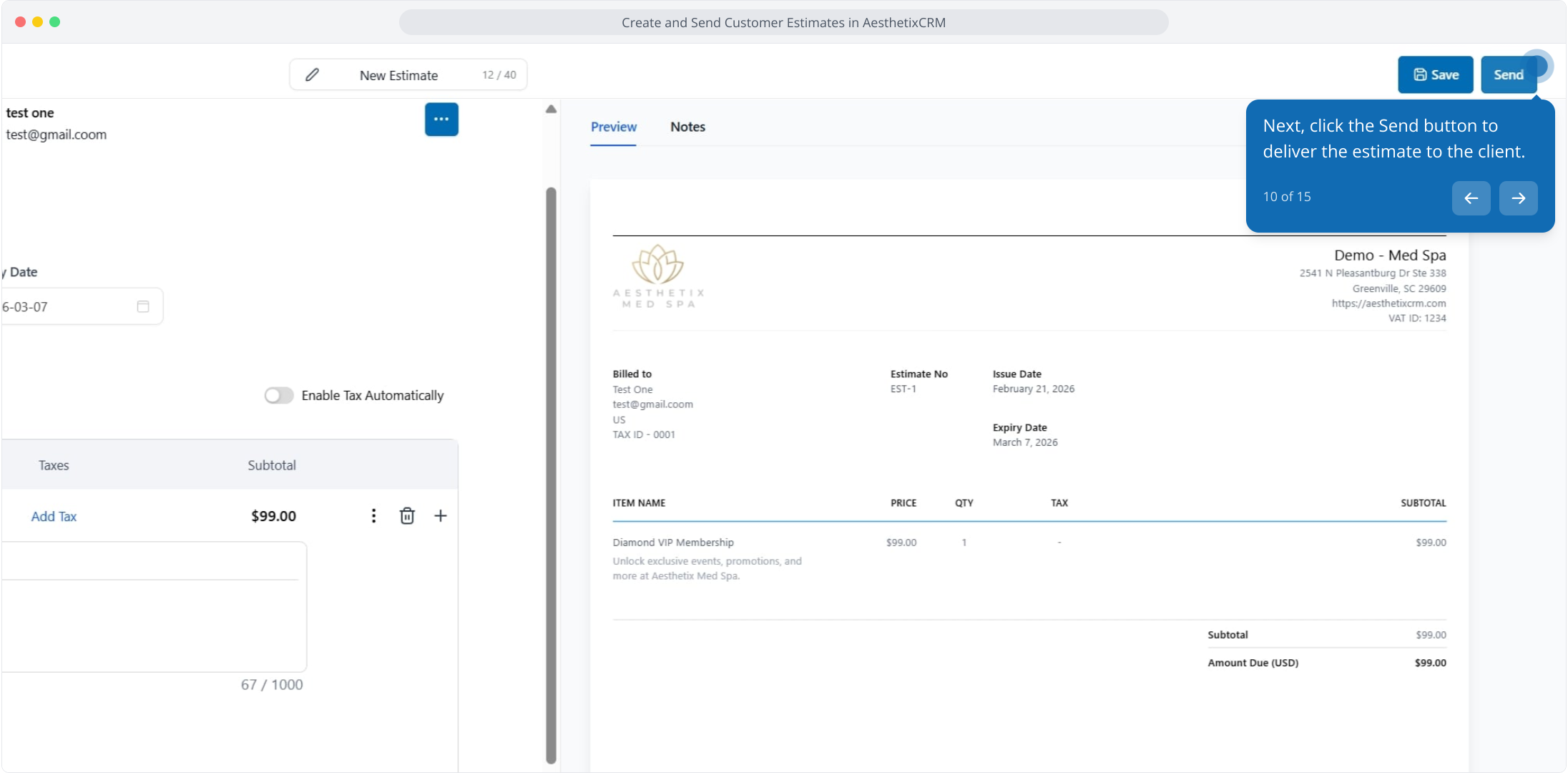The width and height of the screenshot is (1568, 773).
Task: Go to previous tour step arrow
Action: click(x=1471, y=198)
